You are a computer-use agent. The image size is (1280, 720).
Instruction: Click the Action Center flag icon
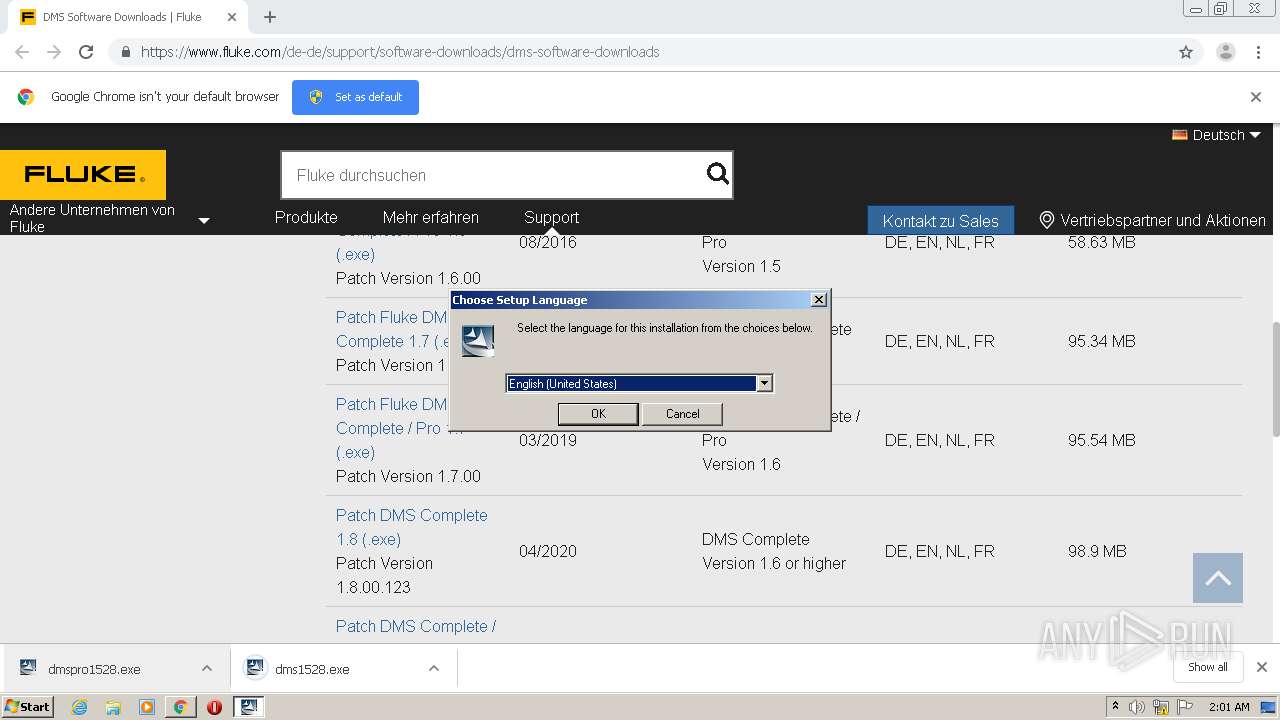pos(1185,707)
